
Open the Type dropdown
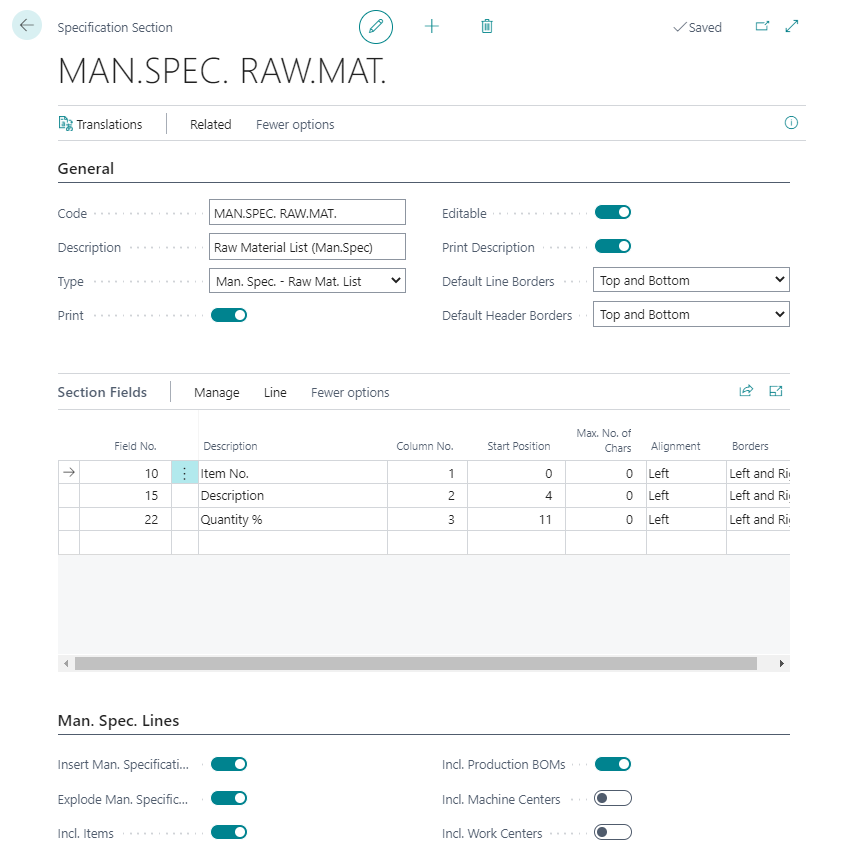(x=307, y=281)
